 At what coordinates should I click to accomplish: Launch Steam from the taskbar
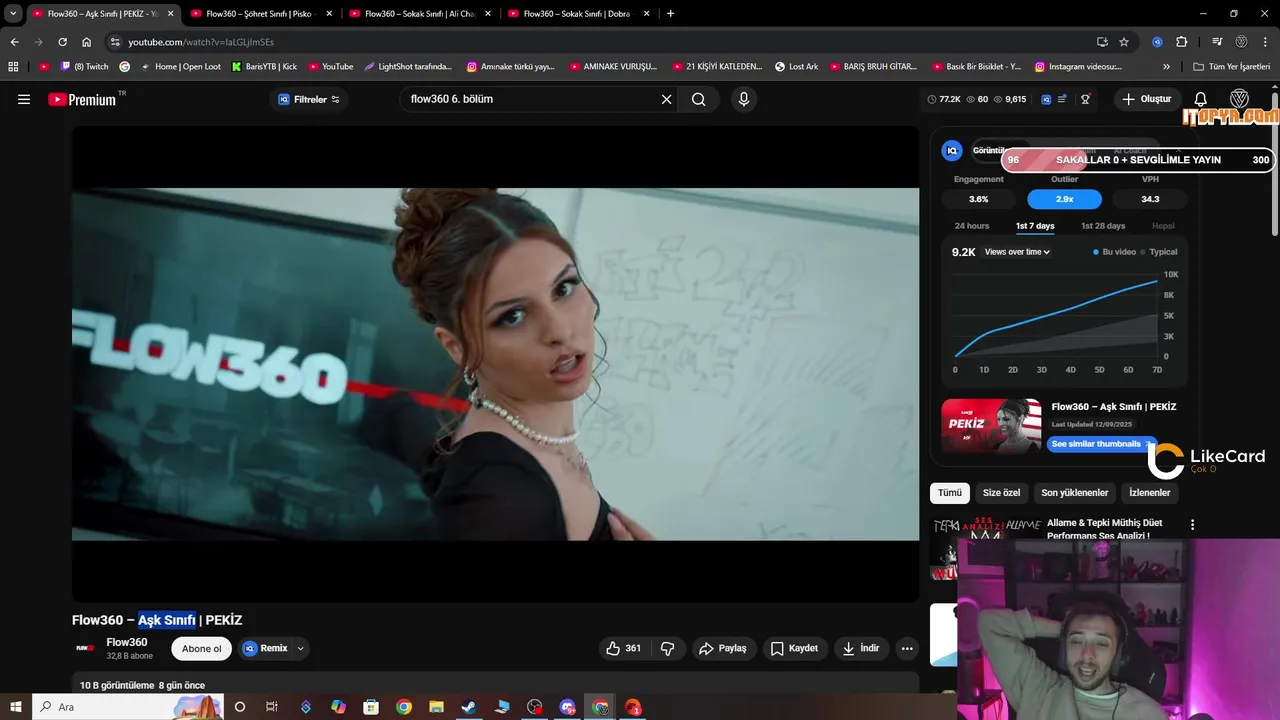coord(468,707)
